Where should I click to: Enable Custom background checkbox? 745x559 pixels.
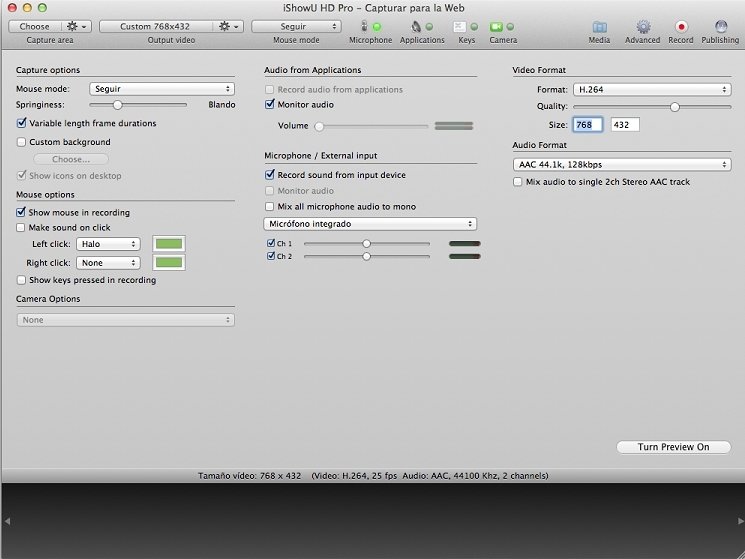pyautogui.click(x=21, y=142)
